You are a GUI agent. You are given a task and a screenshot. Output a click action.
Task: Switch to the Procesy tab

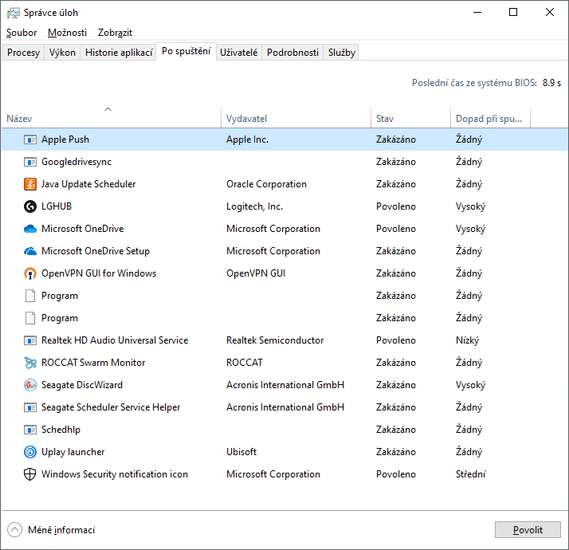pos(23,53)
